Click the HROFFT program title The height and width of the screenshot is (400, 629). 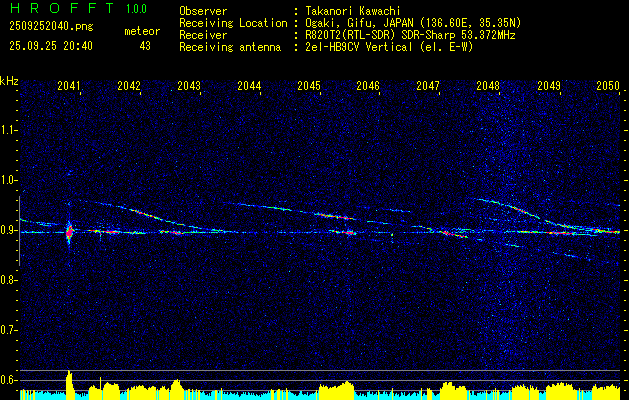tap(61, 8)
